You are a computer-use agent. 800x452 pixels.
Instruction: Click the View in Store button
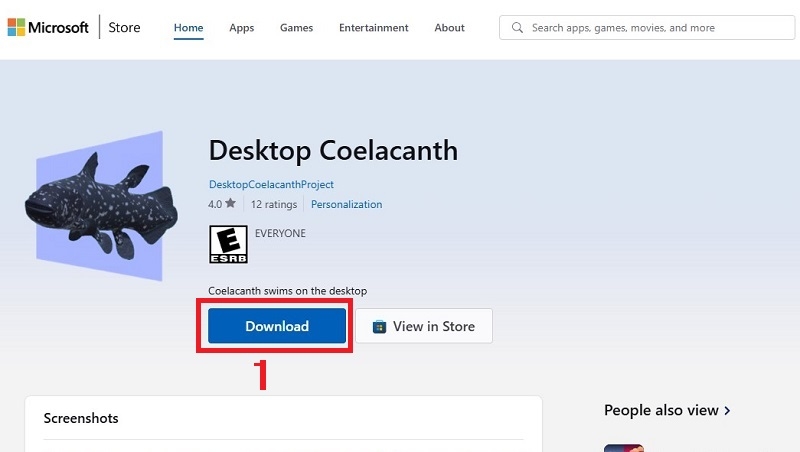[423, 326]
